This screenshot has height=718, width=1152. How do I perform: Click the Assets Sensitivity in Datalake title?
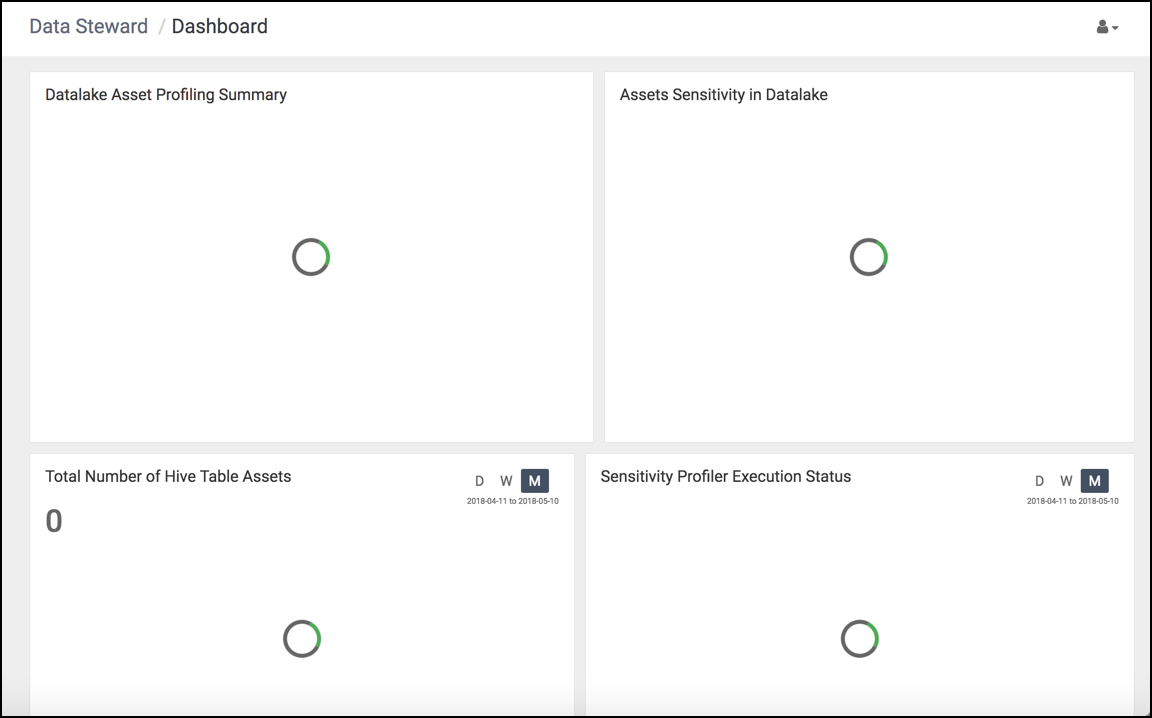coord(724,95)
